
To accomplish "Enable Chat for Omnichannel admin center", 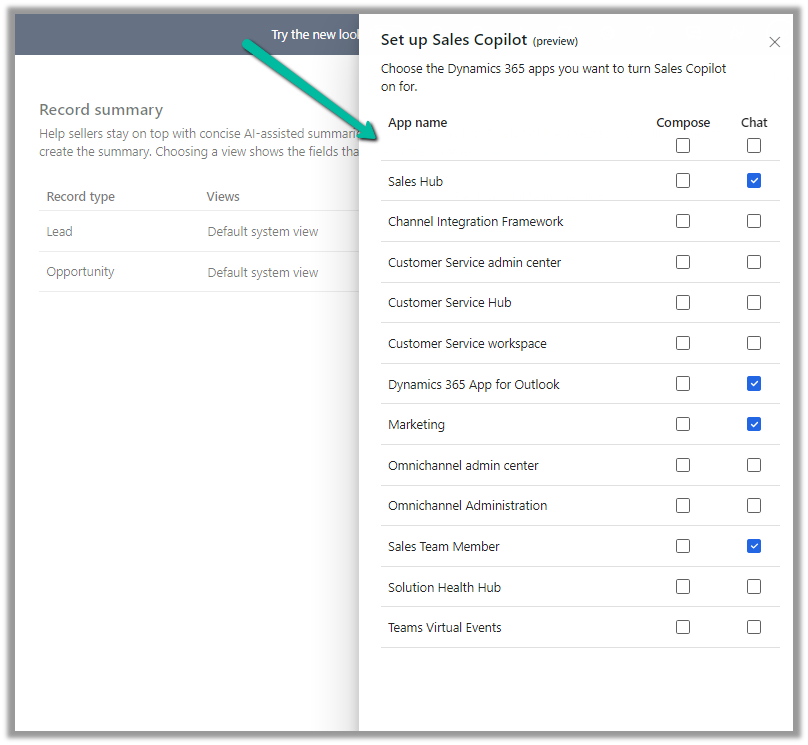I will pos(754,465).
